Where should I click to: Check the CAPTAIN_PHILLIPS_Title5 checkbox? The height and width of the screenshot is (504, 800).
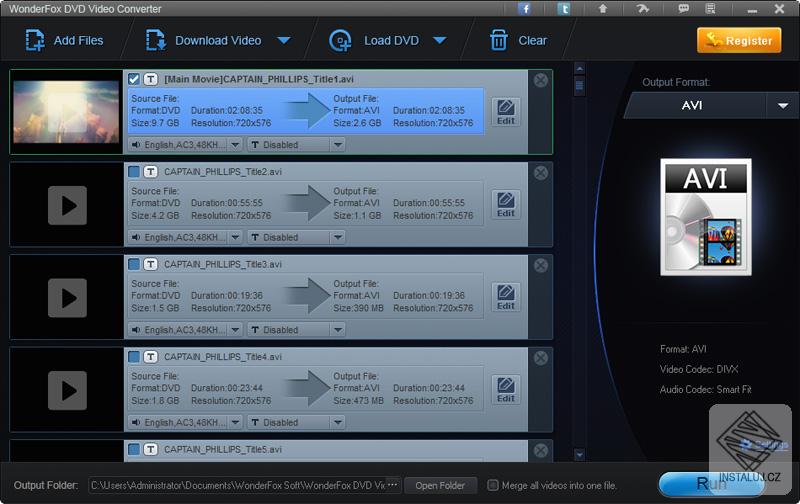pos(134,449)
